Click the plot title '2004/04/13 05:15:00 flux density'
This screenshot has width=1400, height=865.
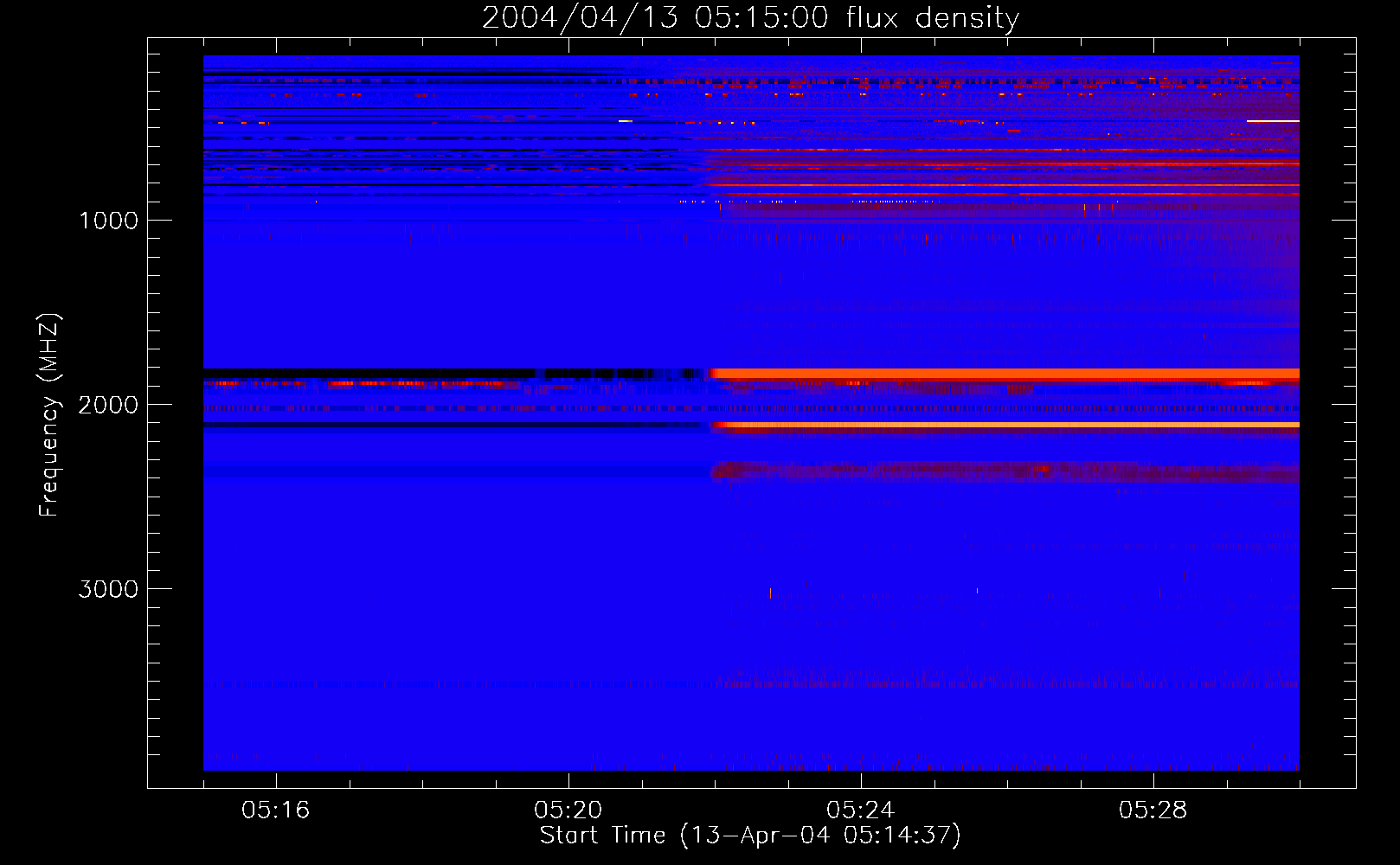tap(750, 18)
